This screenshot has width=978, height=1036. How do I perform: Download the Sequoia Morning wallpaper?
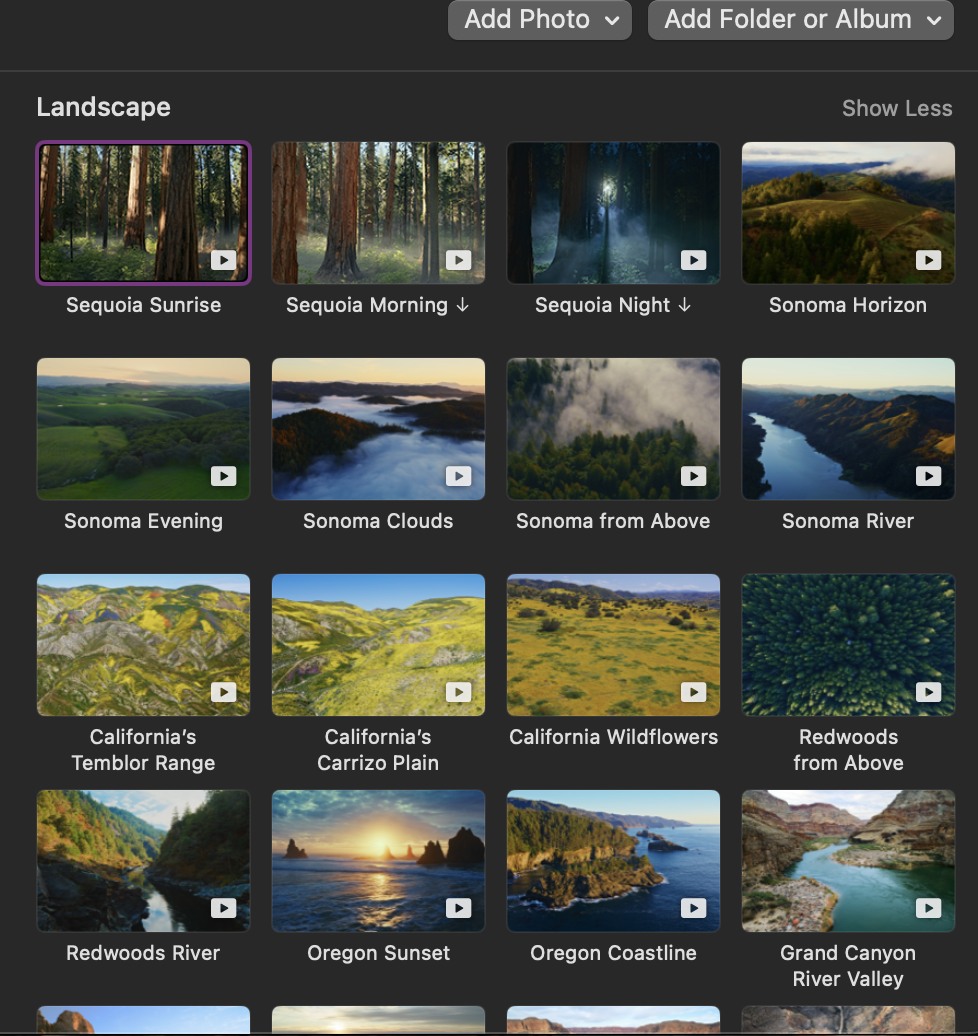click(463, 305)
